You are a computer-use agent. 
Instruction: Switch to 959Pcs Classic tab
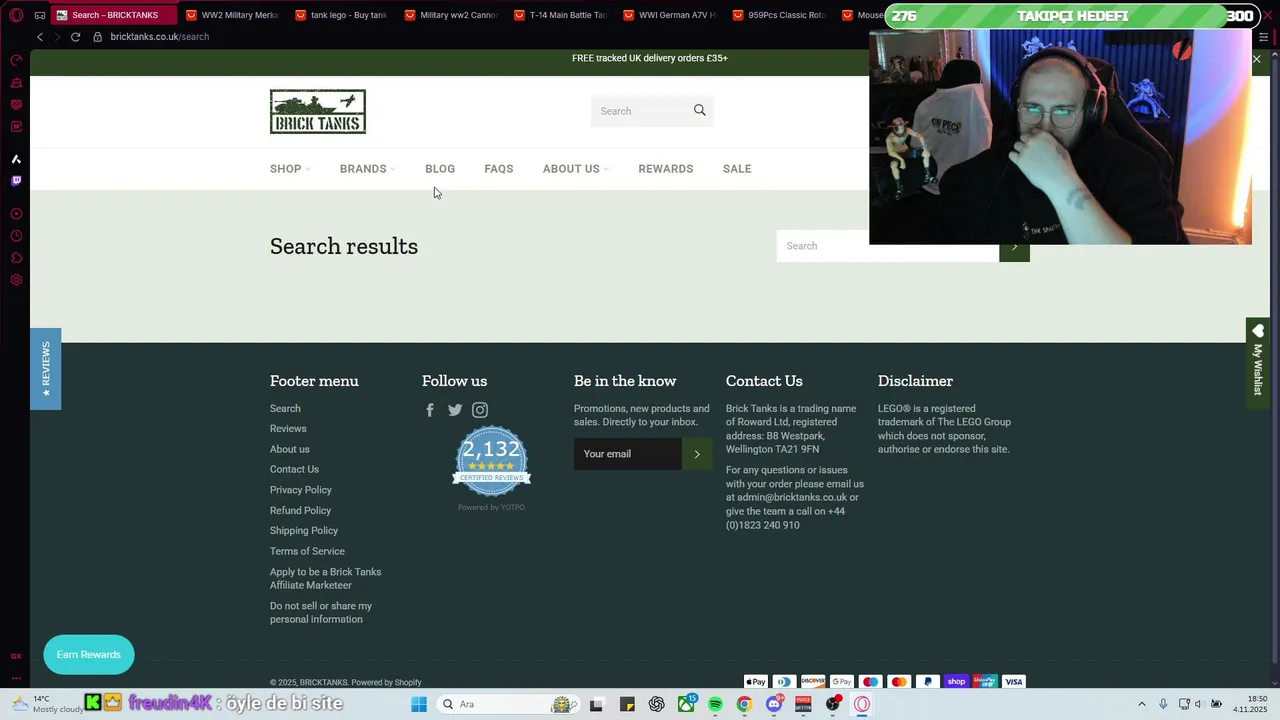click(x=778, y=15)
